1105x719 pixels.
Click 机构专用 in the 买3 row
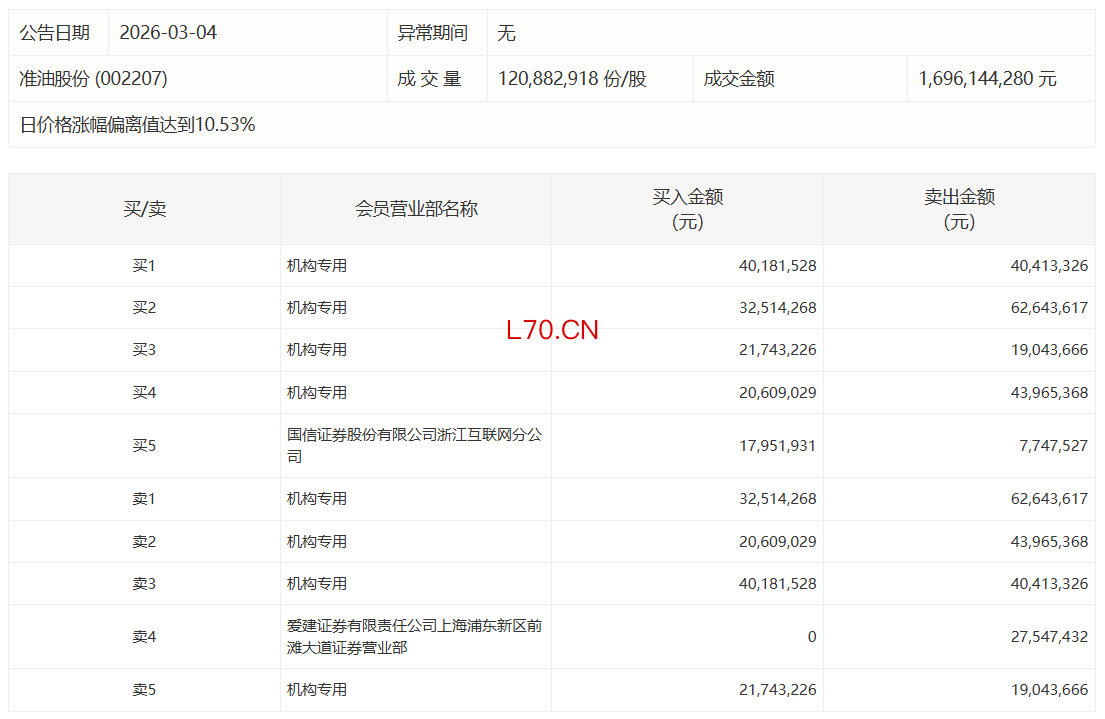coord(317,350)
